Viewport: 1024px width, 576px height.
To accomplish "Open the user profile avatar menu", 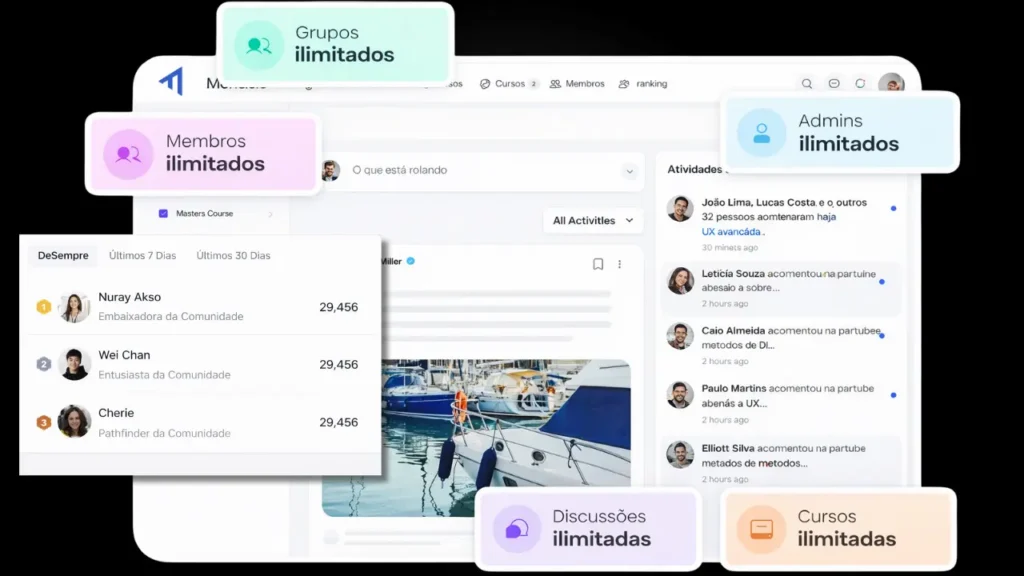I will pos(890,84).
